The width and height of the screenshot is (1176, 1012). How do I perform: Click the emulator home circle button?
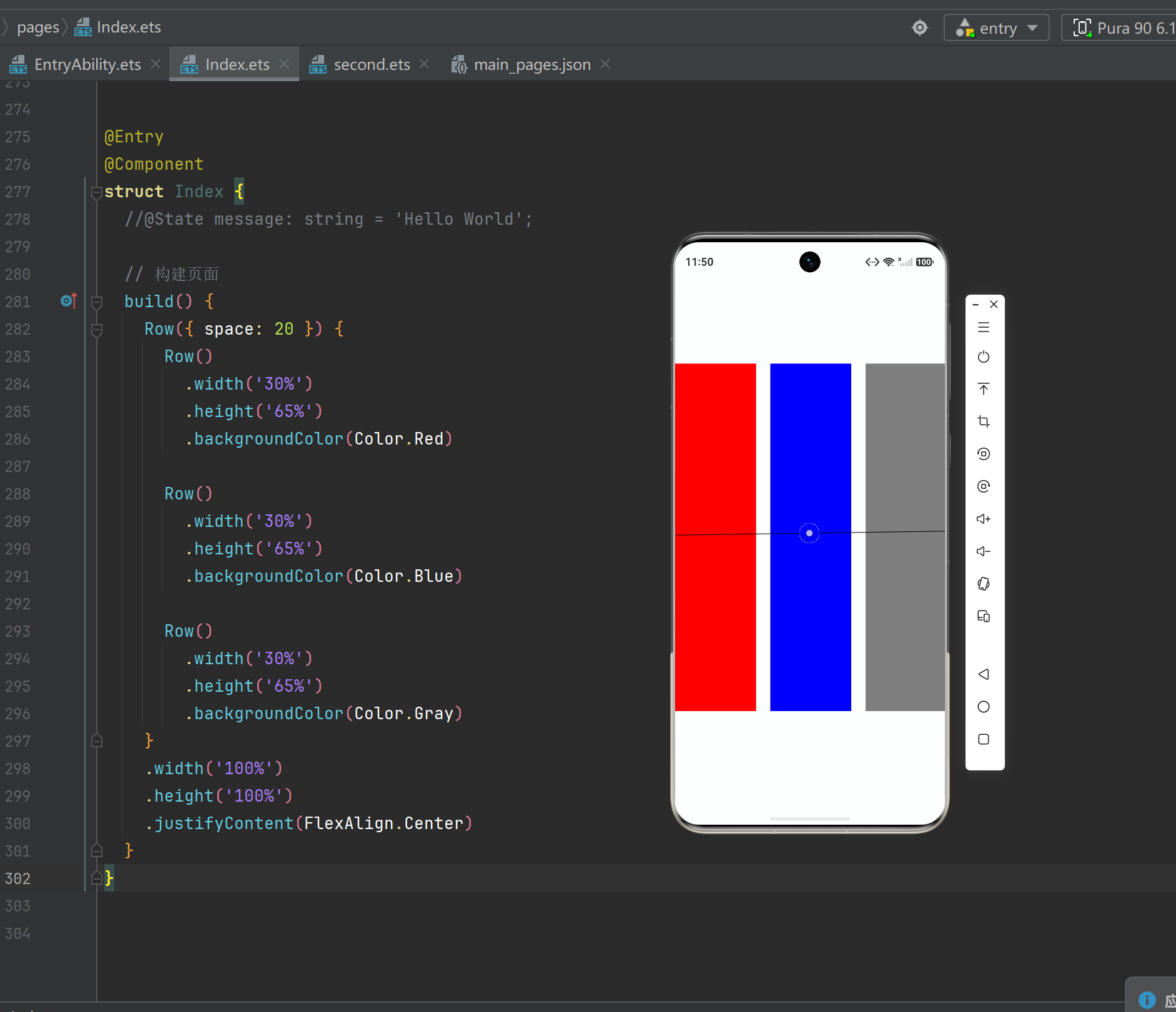click(x=984, y=707)
